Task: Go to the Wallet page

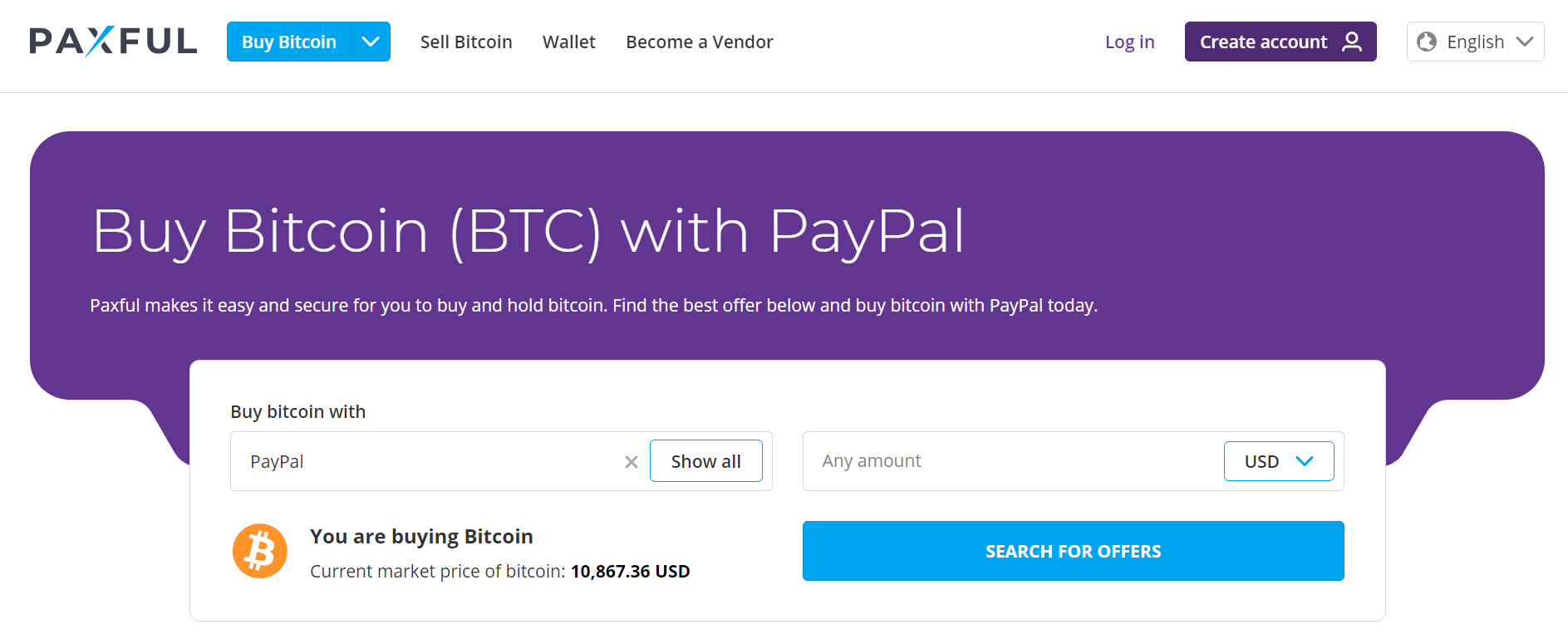Action: pos(569,42)
